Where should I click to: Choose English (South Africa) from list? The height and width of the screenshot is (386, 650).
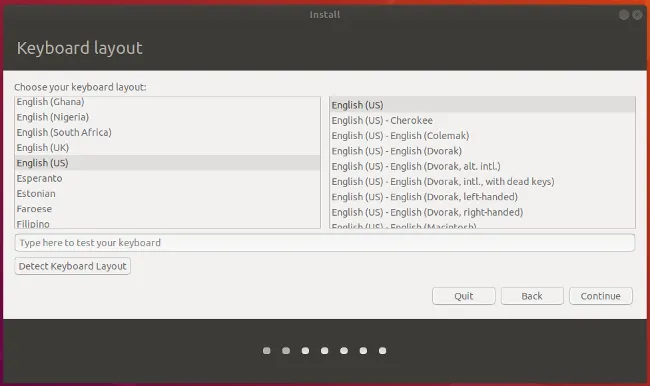pyautogui.click(x=167, y=133)
